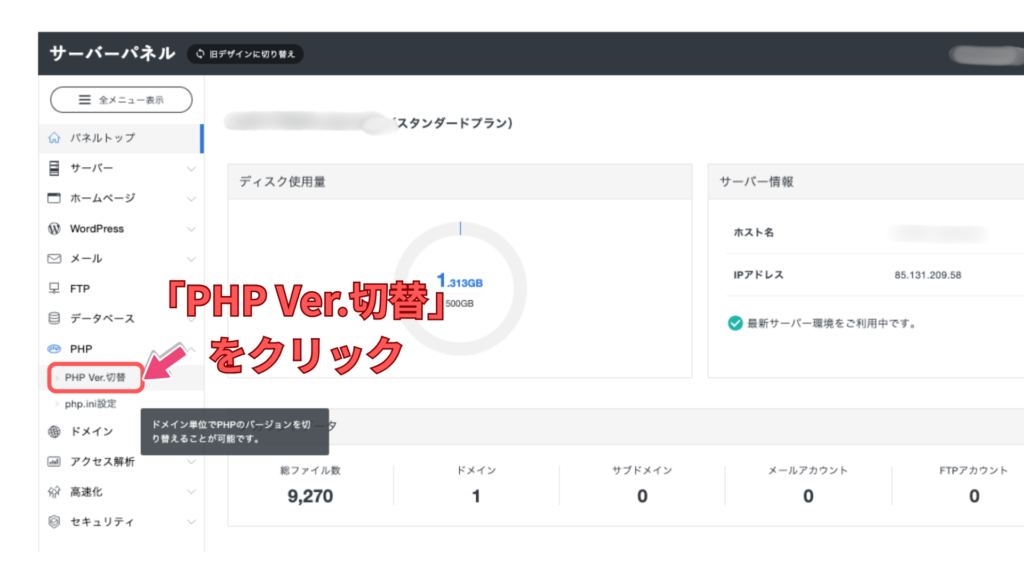Click the server icon beside サーバー
Screen dimensions: 1024x576
(x=55, y=168)
